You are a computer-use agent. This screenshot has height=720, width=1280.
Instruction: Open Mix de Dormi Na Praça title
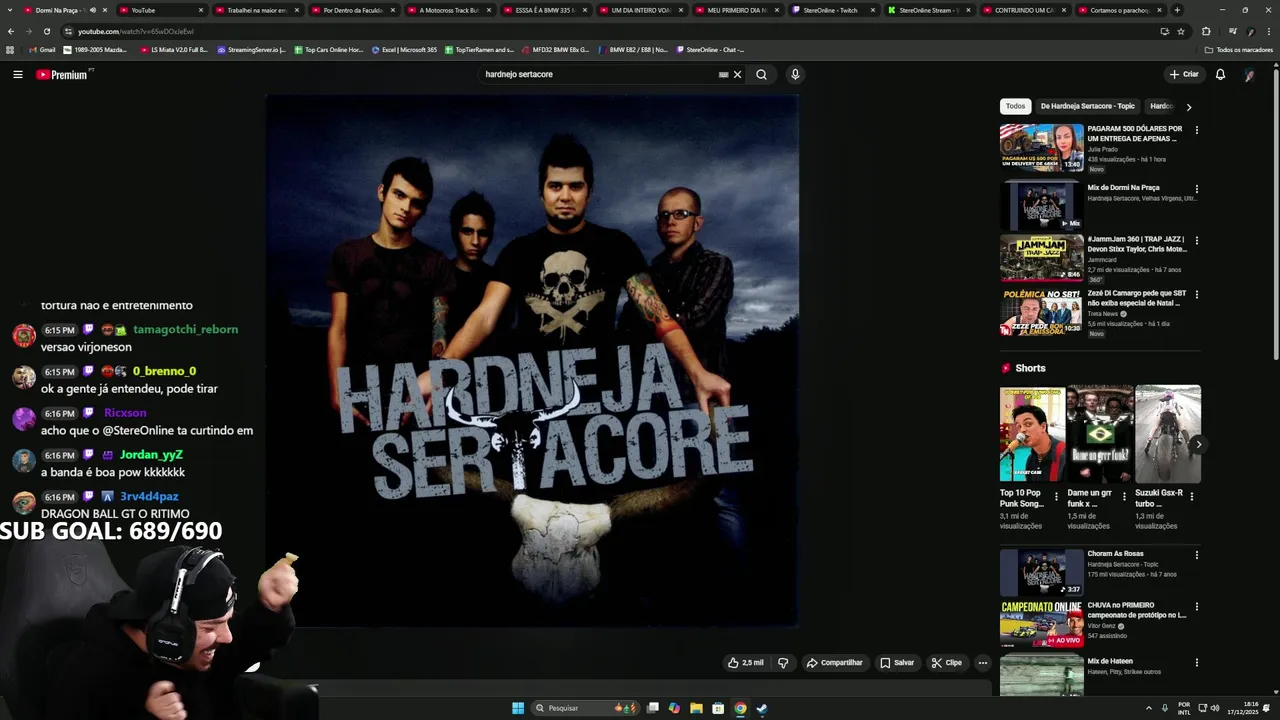click(1123, 188)
